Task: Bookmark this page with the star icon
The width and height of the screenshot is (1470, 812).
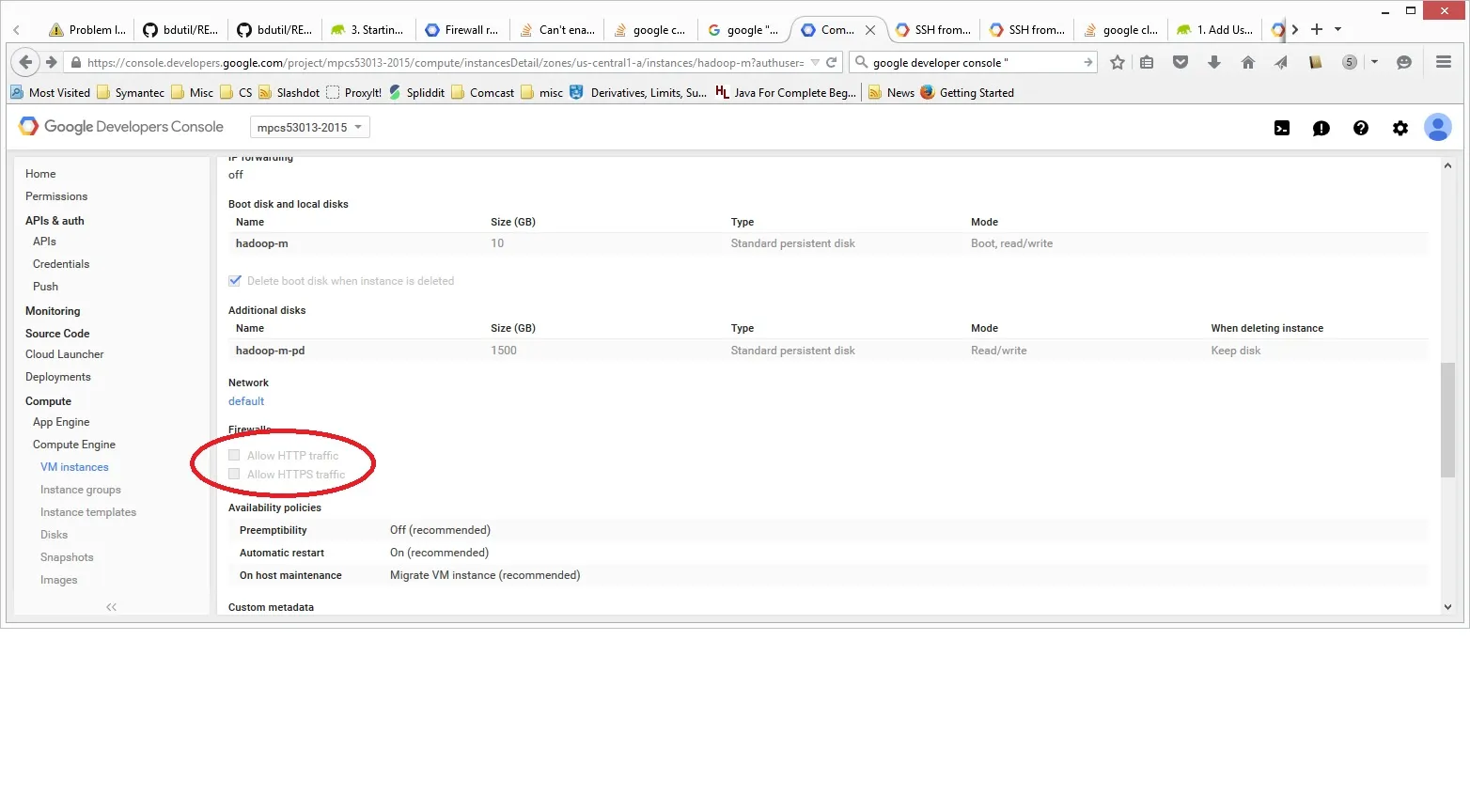Action: coord(1118,62)
